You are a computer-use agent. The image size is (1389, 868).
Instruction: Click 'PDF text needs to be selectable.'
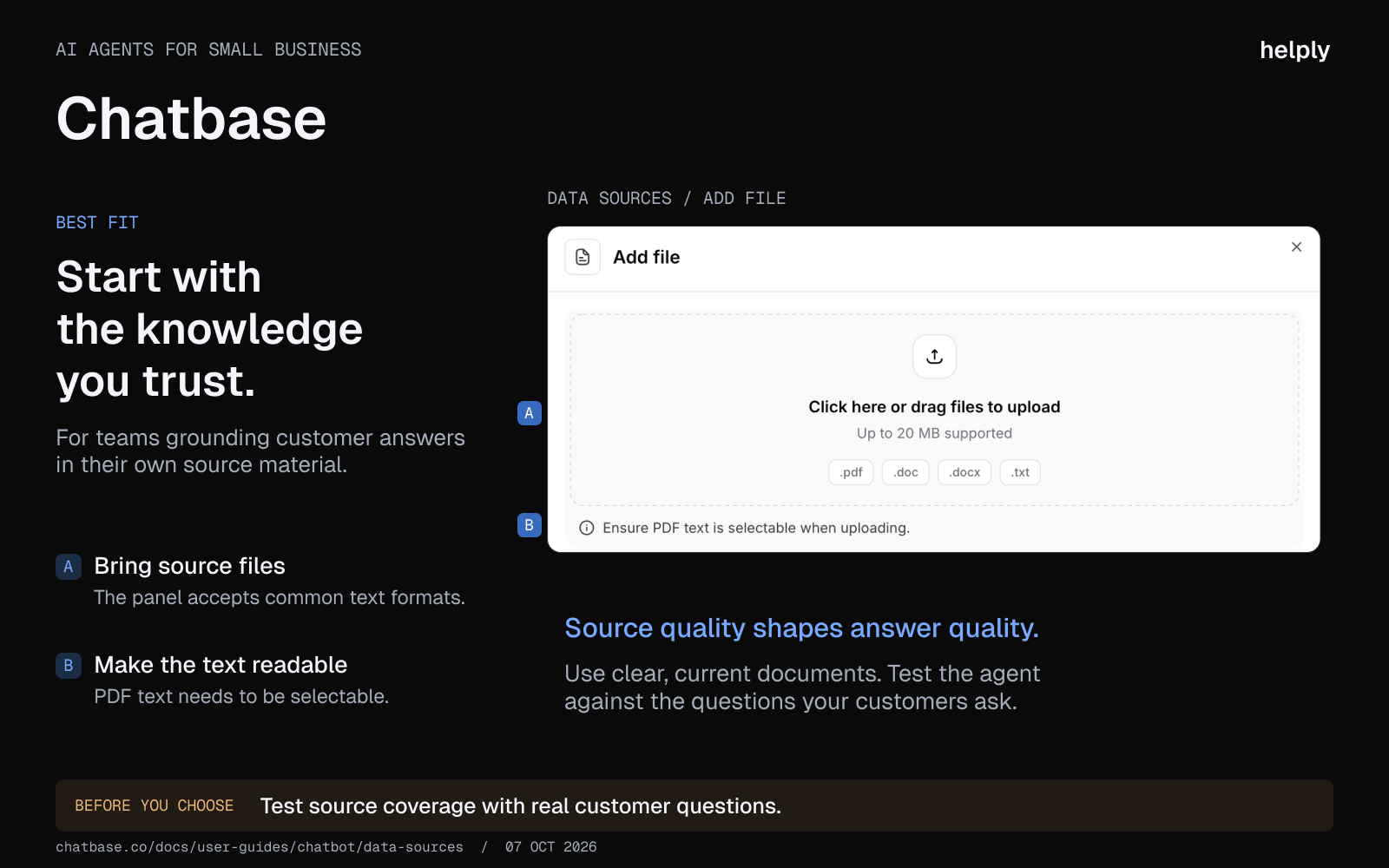tap(241, 696)
